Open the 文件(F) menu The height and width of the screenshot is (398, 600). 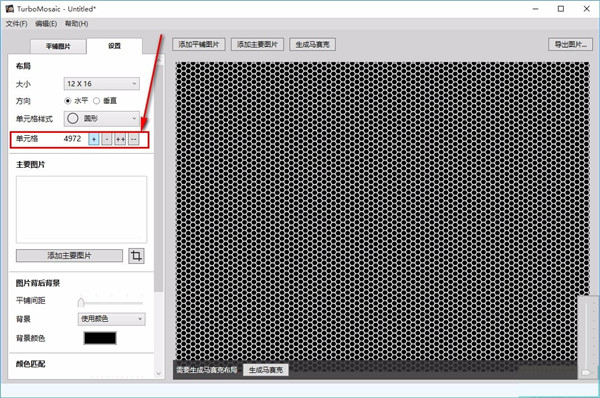pyautogui.click(x=16, y=24)
